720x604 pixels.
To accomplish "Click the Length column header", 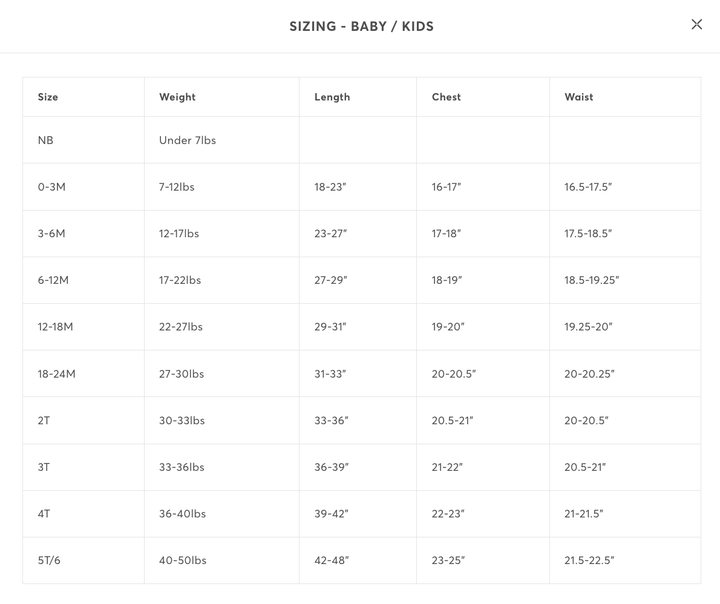I will click(x=332, y=97).
